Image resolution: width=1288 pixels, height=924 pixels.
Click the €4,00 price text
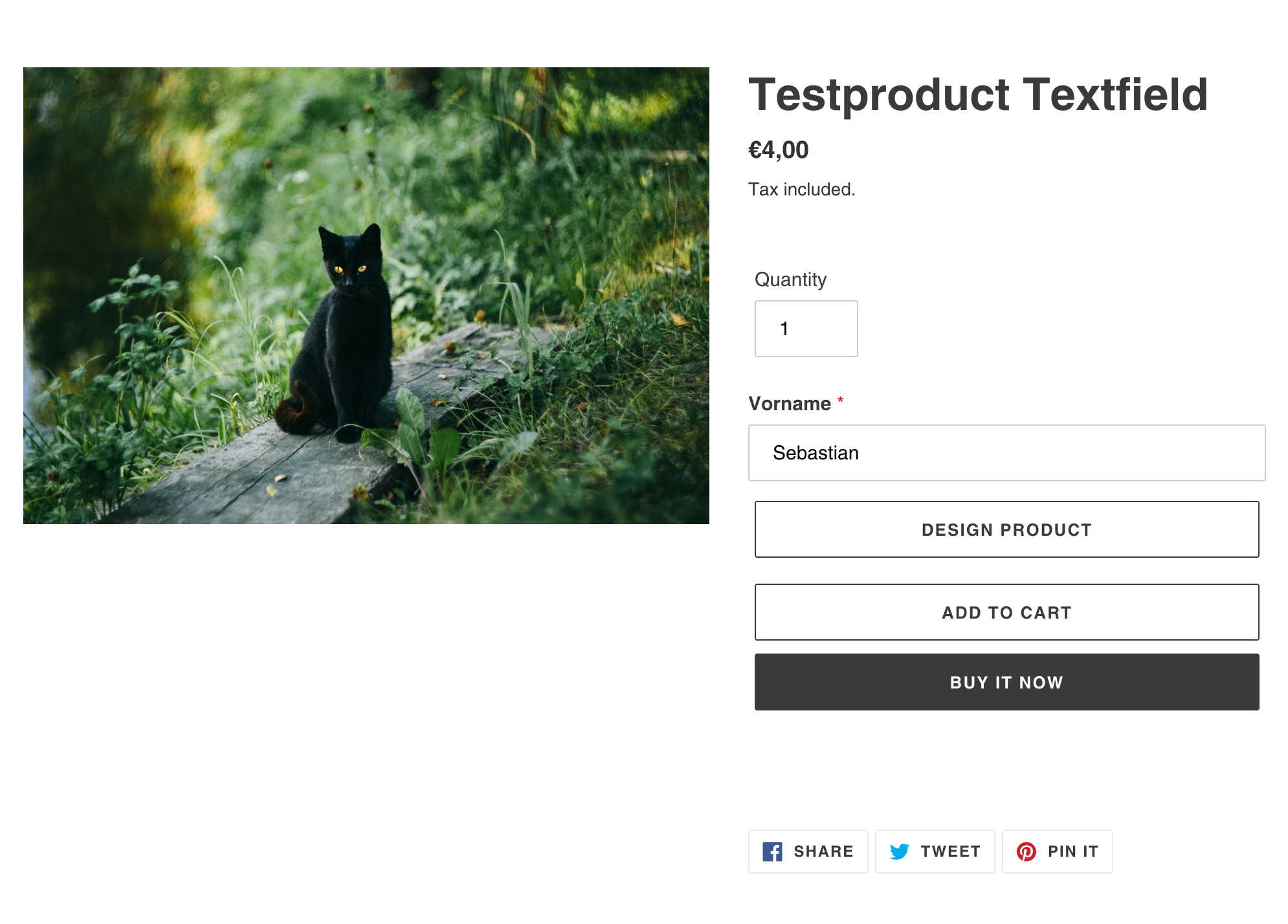tap(778, 150)
